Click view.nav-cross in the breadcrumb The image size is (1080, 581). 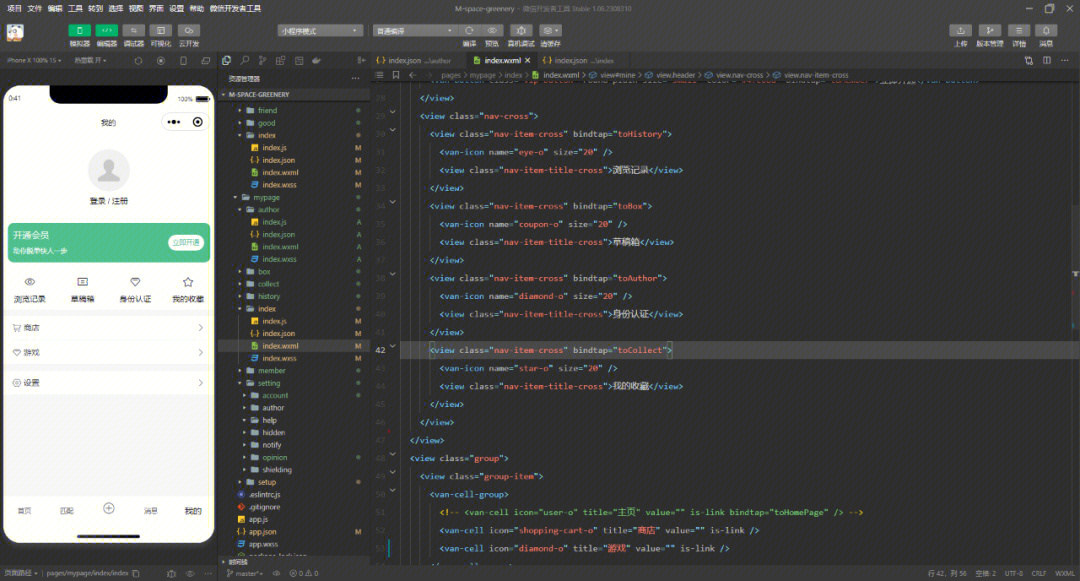click(739, 75)
